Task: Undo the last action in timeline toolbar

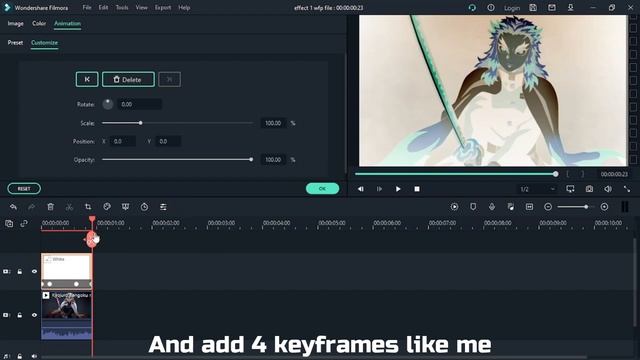Action: [13, 207]
